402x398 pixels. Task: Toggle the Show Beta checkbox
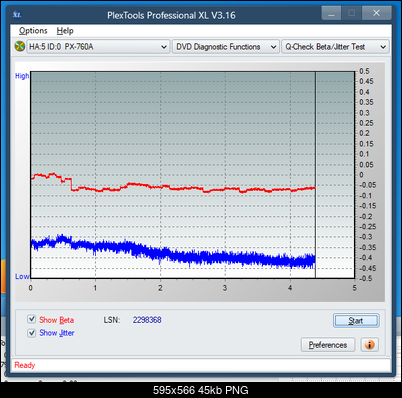[31, 319]
